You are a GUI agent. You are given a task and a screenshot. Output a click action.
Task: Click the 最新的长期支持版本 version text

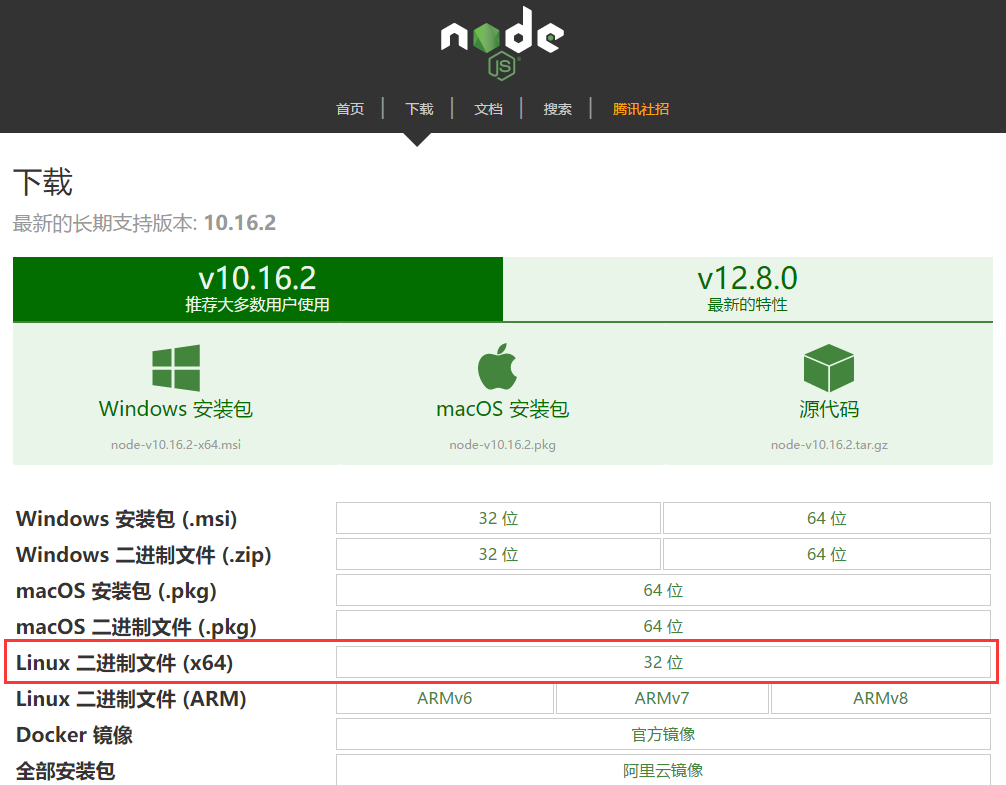pos(144,223)
